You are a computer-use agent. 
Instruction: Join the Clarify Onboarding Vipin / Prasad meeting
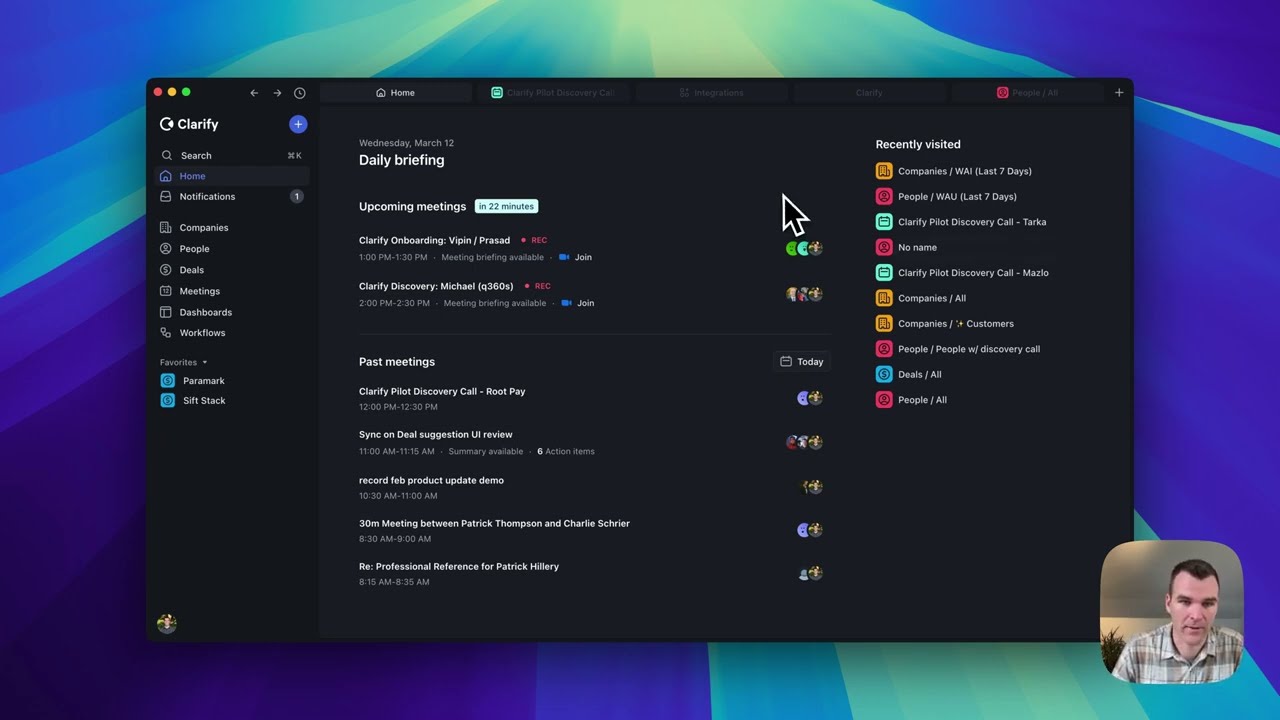pos(576,258)
